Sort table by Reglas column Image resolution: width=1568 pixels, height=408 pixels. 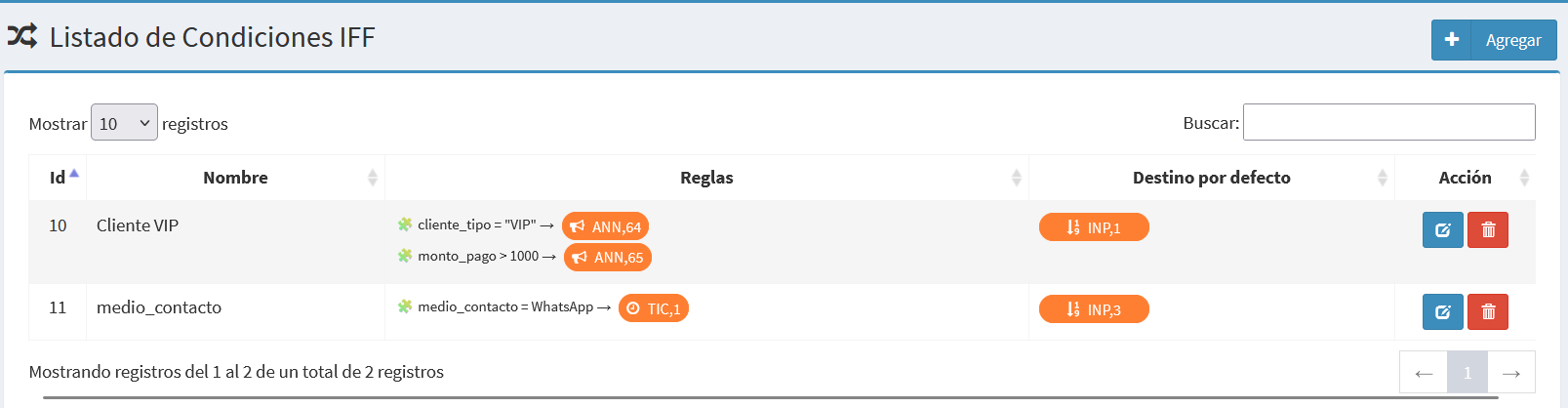(x=706, y=178)
